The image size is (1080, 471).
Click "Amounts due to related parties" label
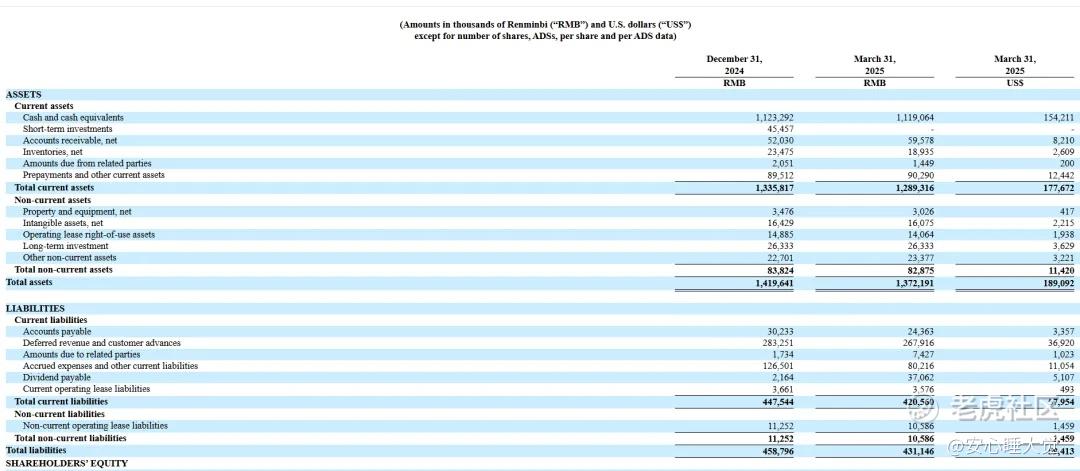pos(81,354)
